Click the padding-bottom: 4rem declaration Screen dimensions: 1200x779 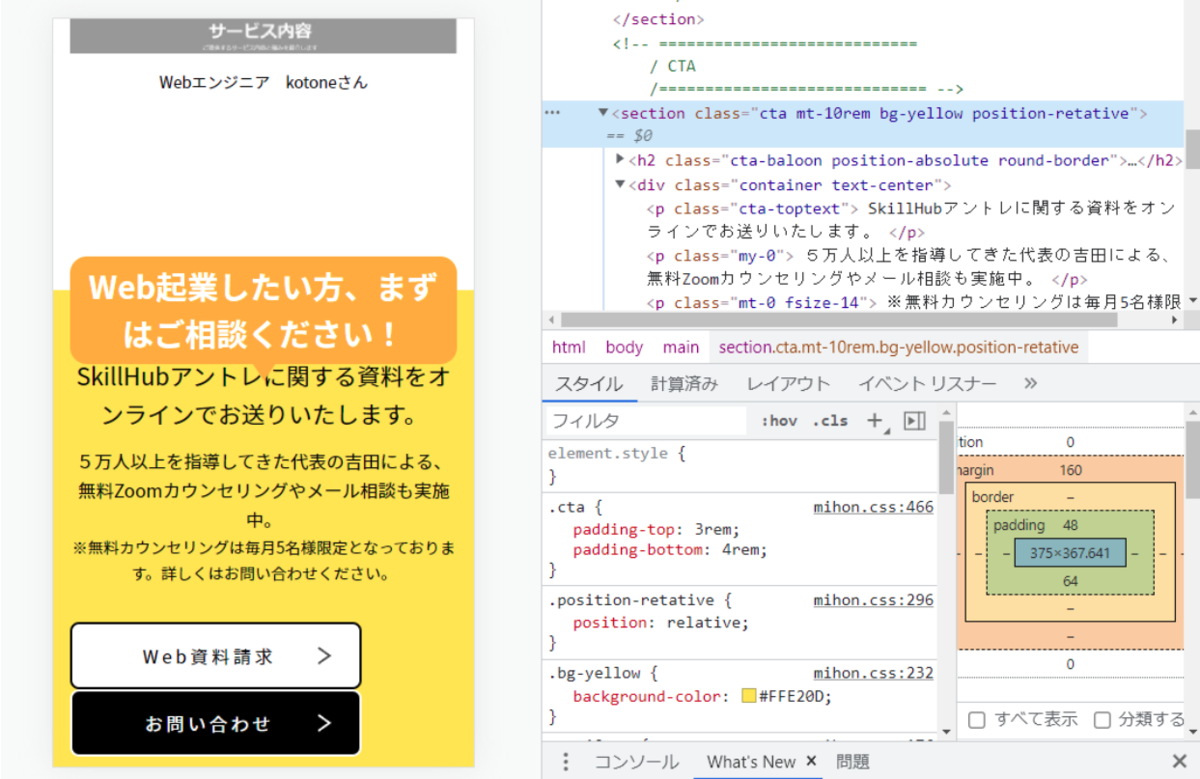point(670,549)
